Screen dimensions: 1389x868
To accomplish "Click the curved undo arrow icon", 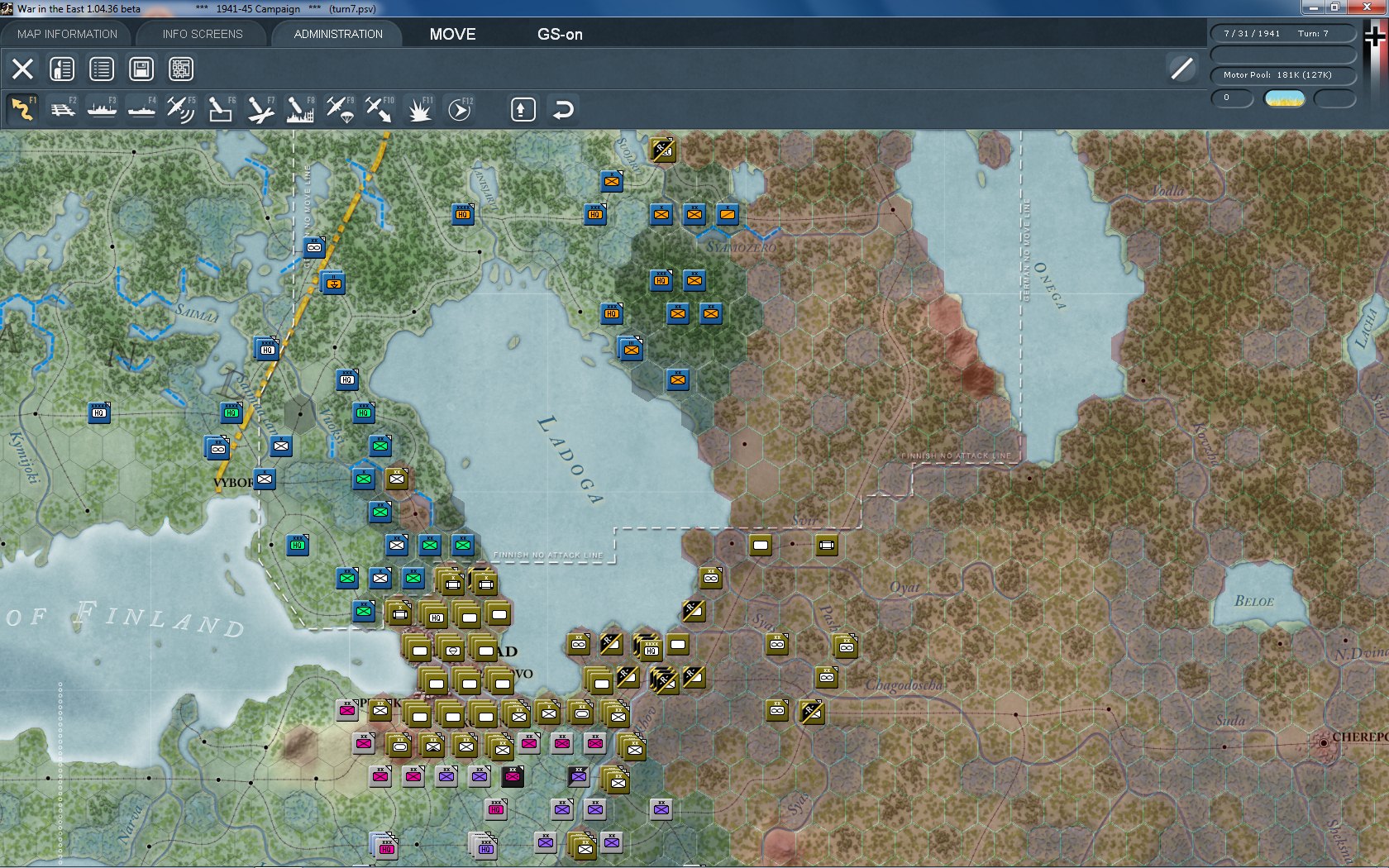I will pyautogui.click(x=563, y=109).
